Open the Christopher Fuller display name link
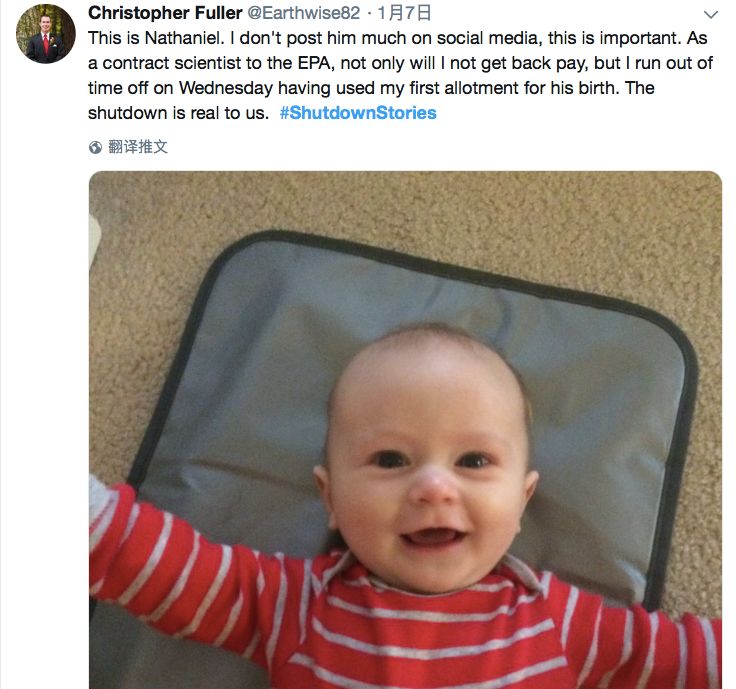Image resolution: width=736 pixels, height=689 pixels. tap(165, 13)
